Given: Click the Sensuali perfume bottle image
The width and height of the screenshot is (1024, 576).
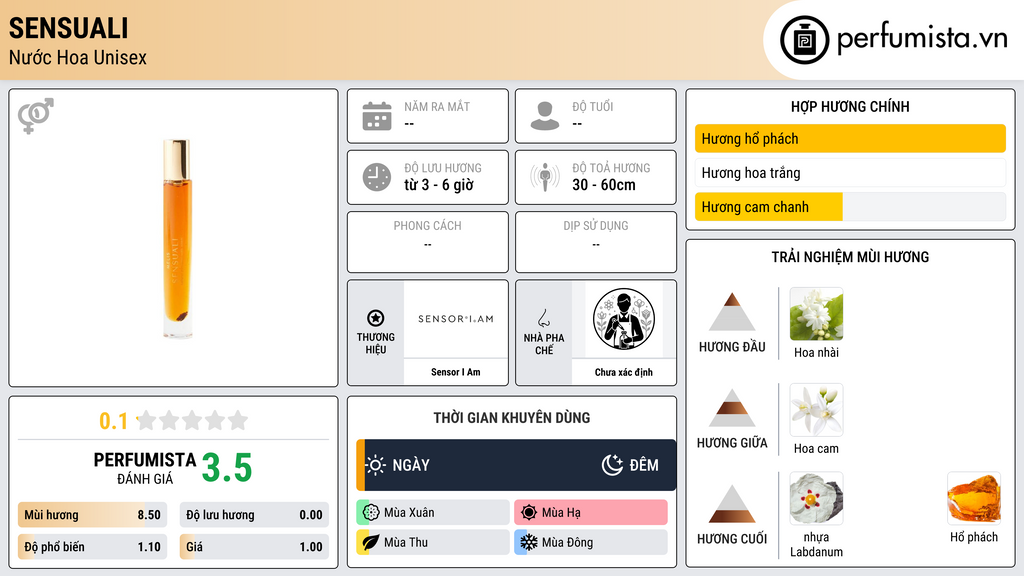Looking at the screenshot, I should 176,238.
